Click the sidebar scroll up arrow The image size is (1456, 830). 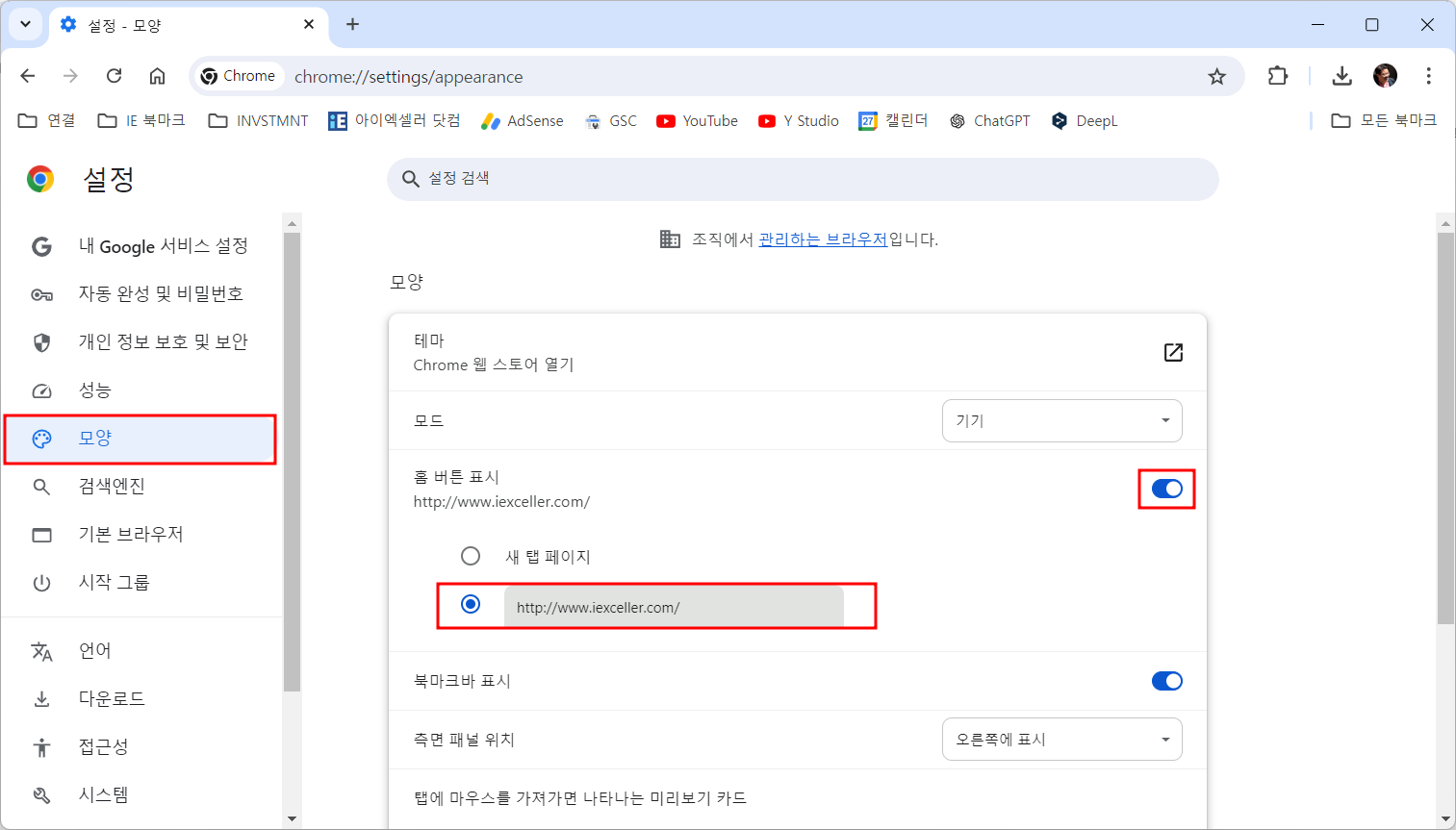(x=293, y=223)
